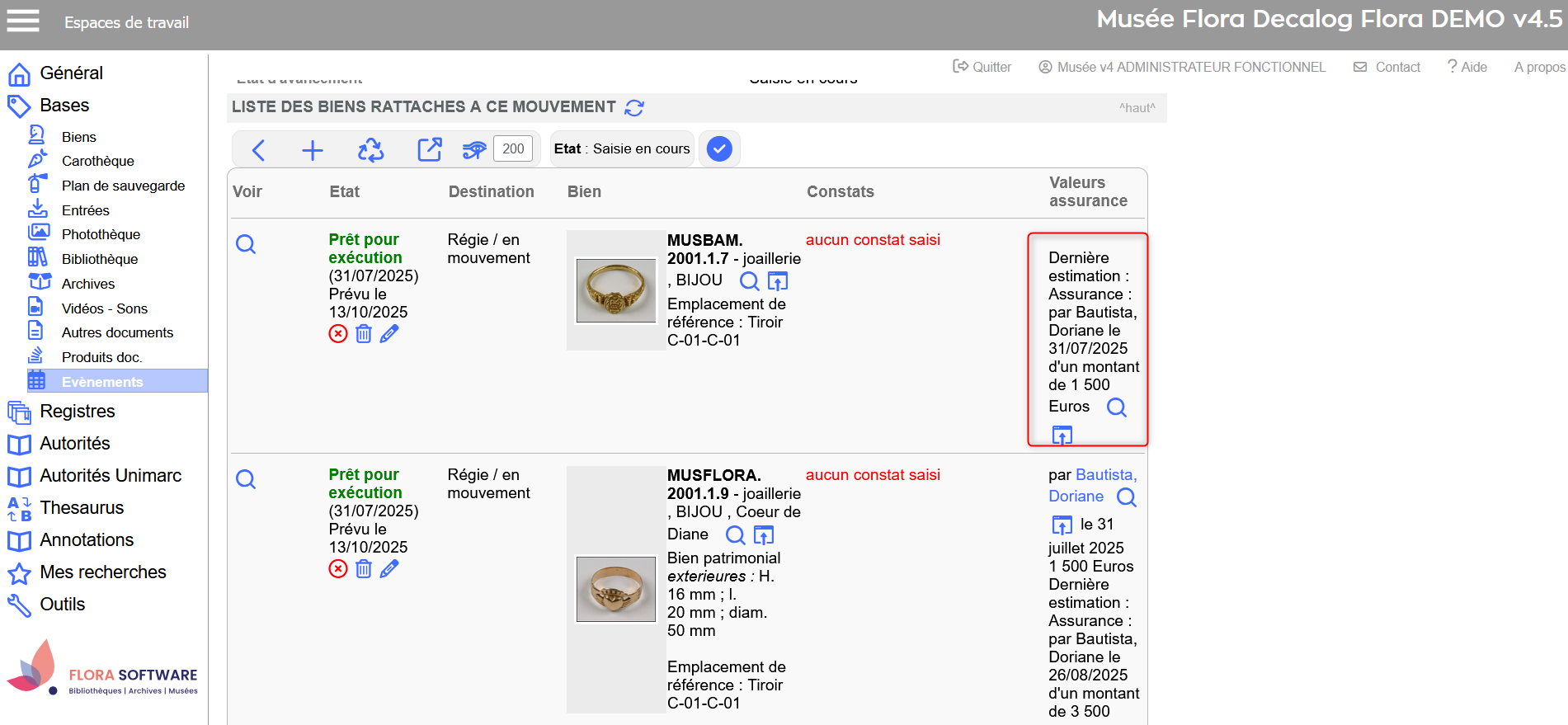Image resolution: width=1568 pixels, height=725 pixels.
Task: Open the Bases section in sidebar
Action: tap(64, 106)
